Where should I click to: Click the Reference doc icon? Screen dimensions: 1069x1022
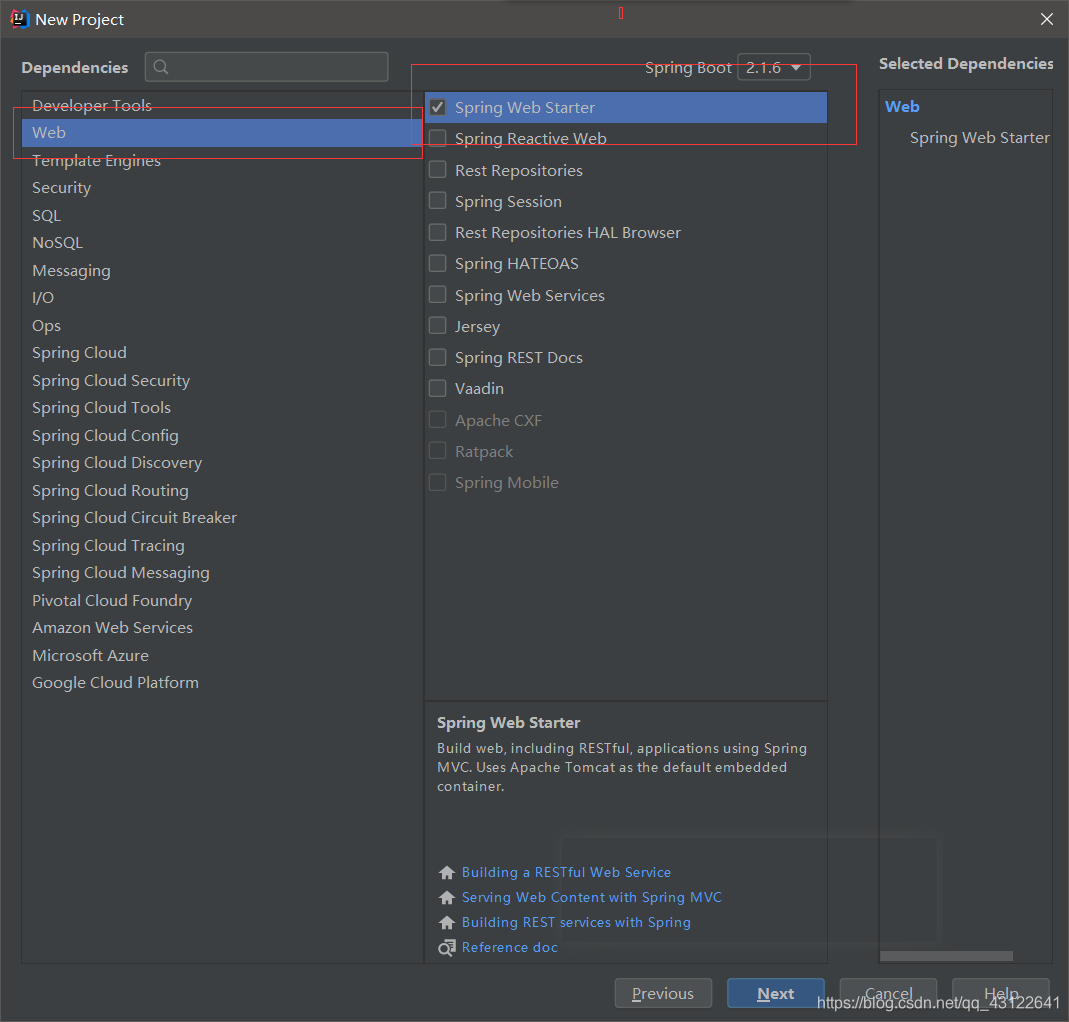tap(447, 948)
